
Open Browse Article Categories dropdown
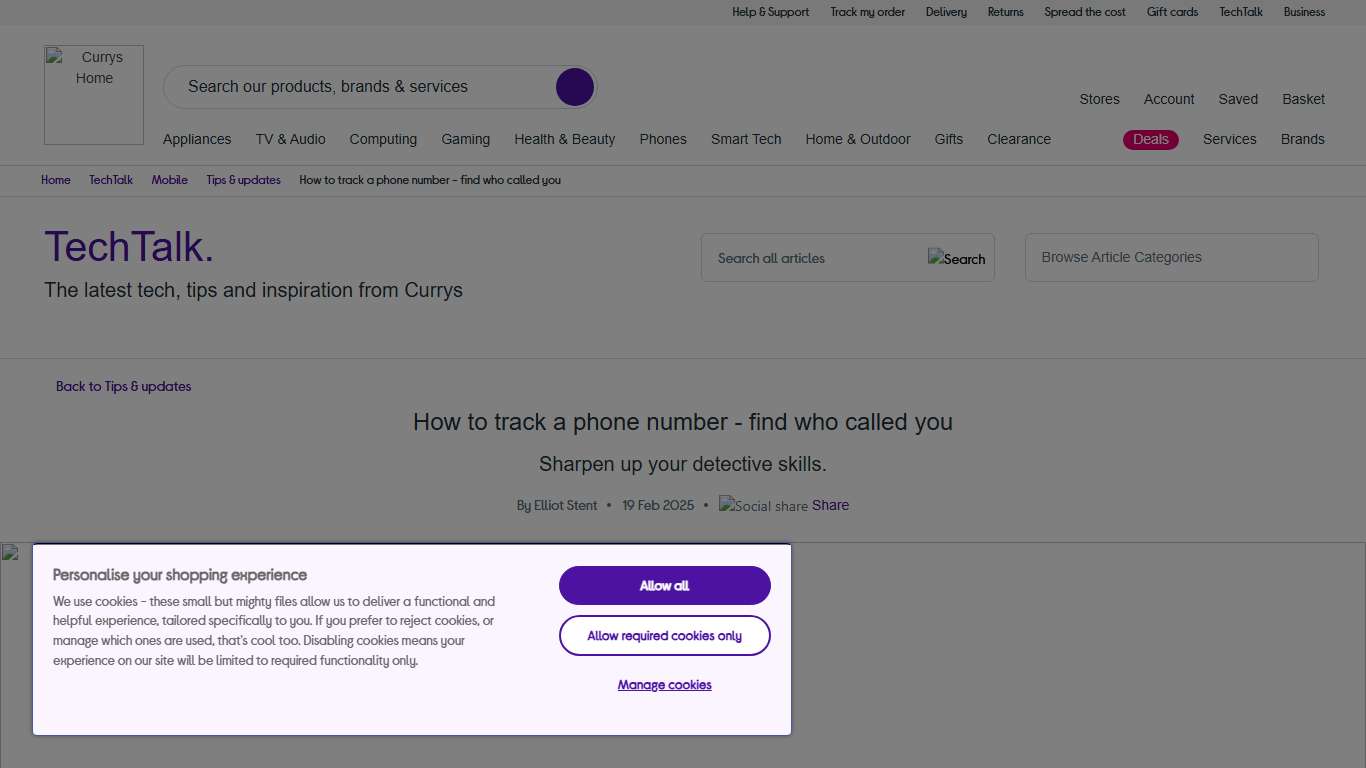[1170, 257]
